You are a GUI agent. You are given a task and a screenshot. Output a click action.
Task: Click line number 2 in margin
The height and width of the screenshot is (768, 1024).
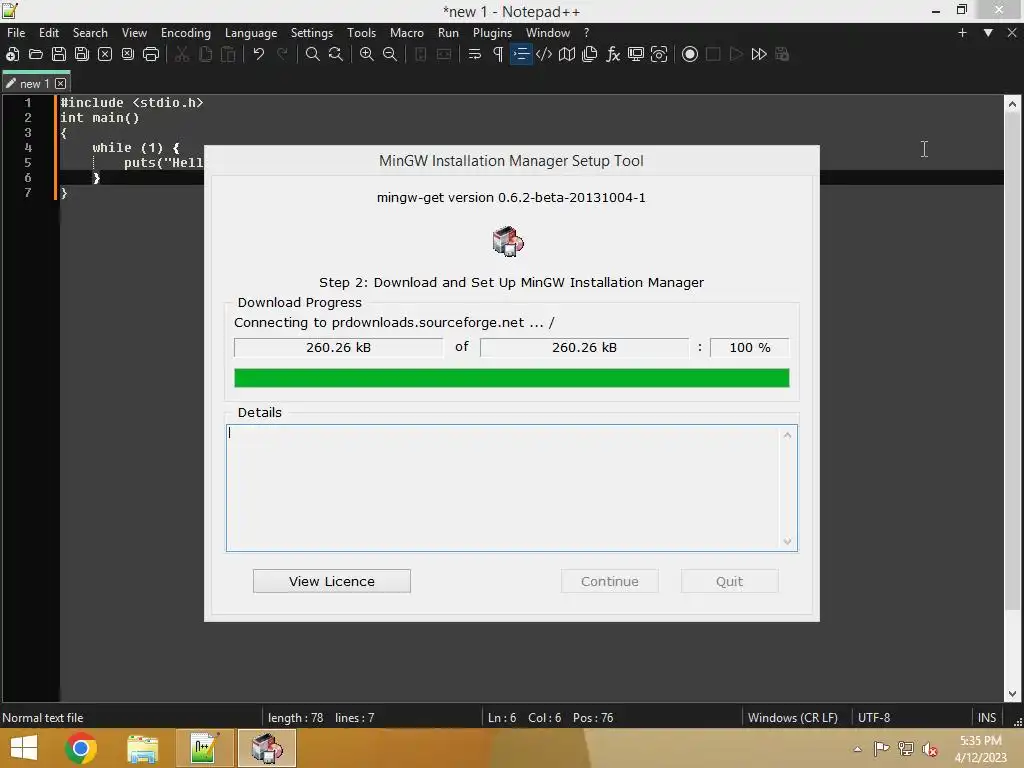[27, 118]
